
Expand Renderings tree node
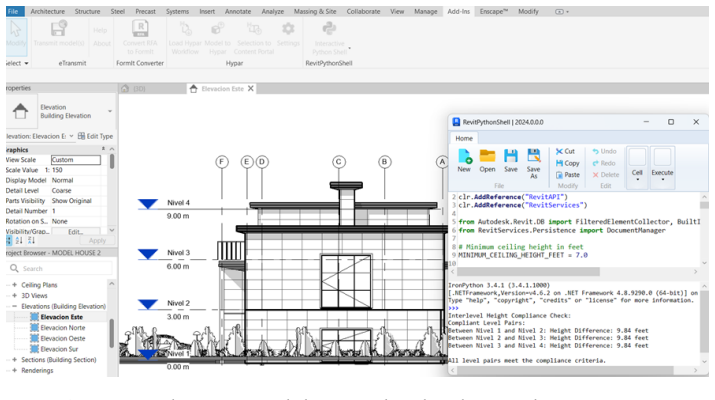click(15, 370)
